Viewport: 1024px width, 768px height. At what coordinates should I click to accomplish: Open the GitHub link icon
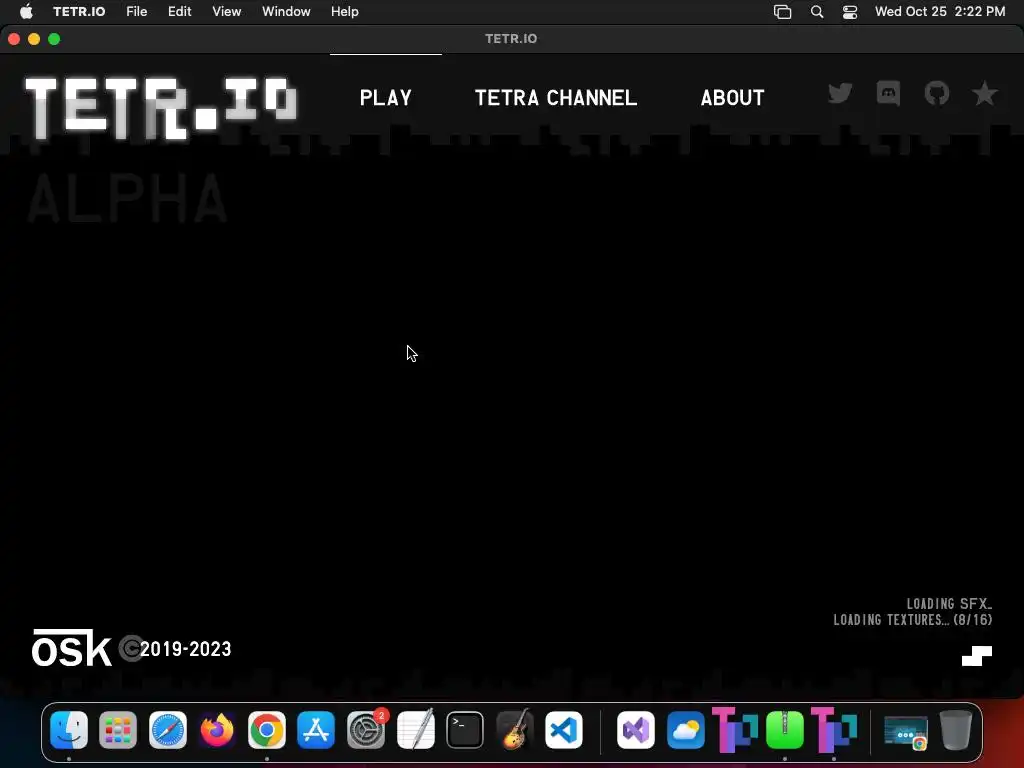pyautogui.click(x=936, y=93)
